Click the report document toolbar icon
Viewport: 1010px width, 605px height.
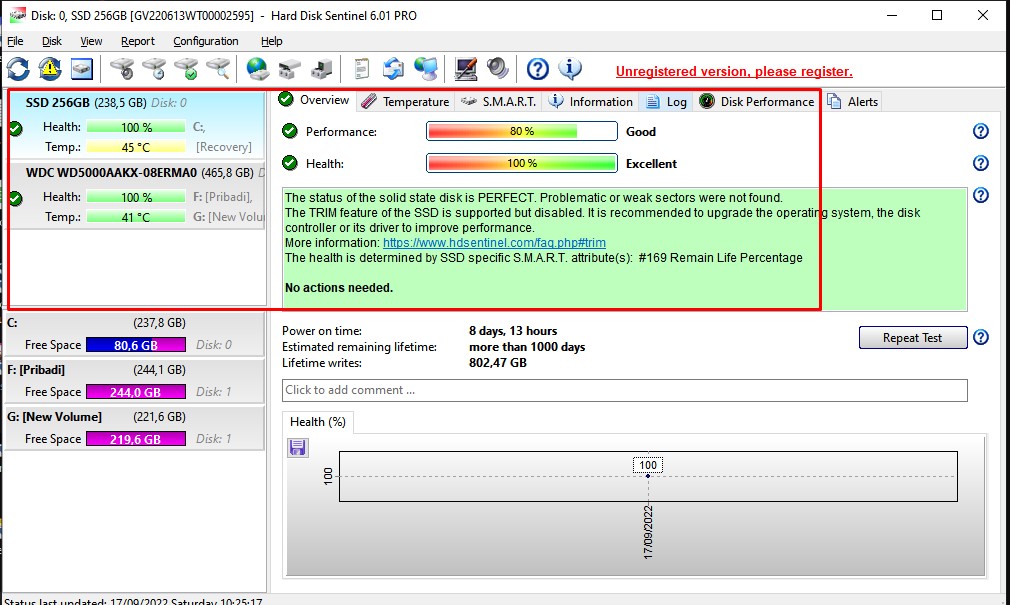click(361, 69)
